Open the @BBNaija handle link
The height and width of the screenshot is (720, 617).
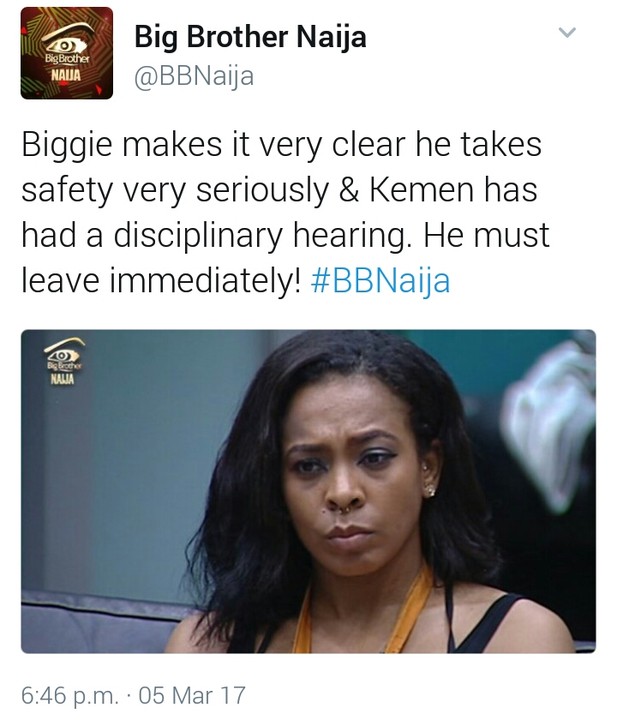(x=194, y=76)
